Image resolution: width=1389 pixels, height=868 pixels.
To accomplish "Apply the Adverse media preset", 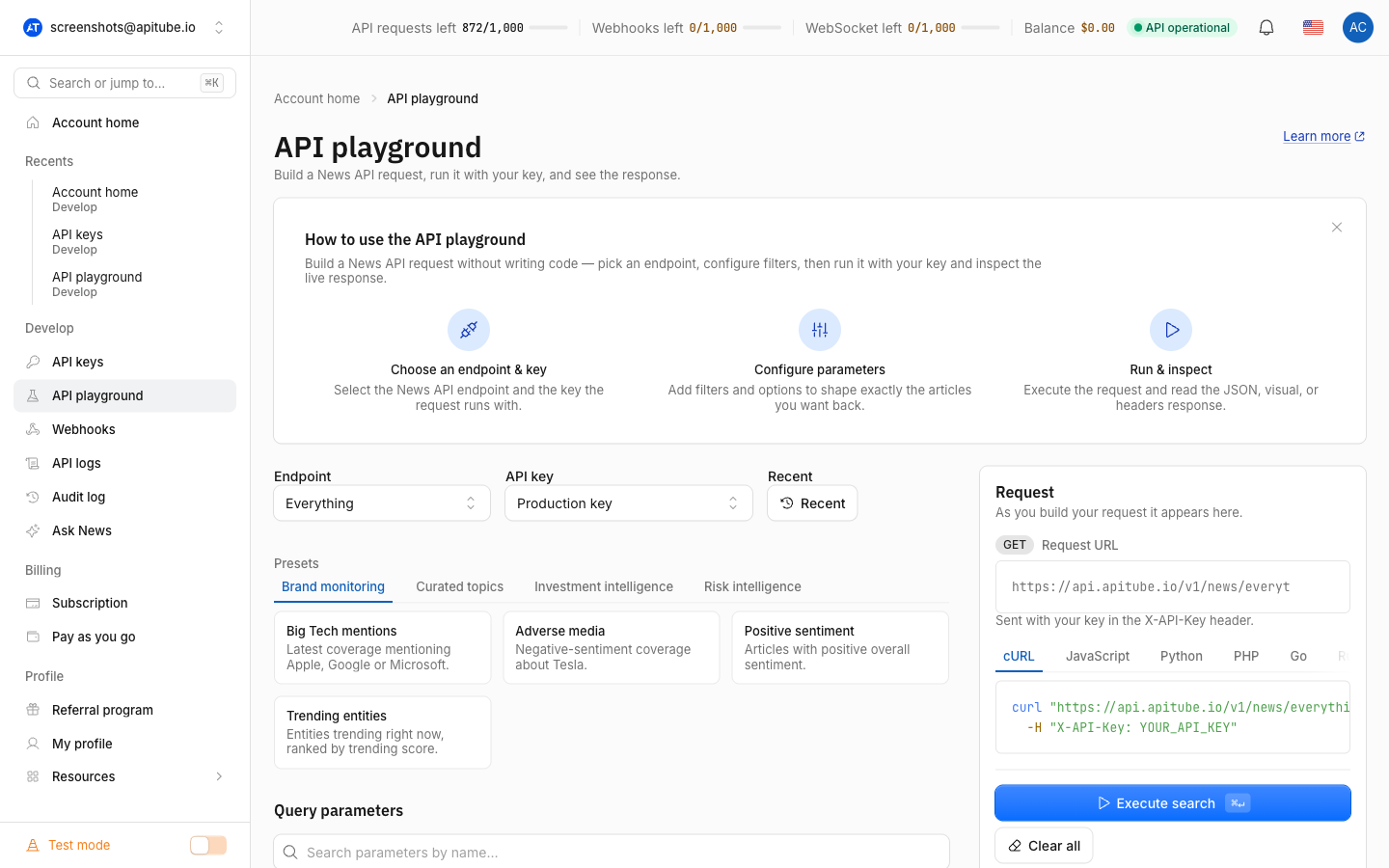I will point(612,648).
